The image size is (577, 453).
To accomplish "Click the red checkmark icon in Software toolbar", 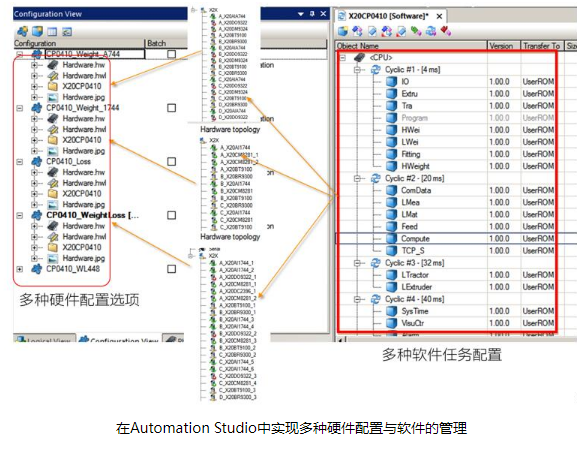I will coord(446,31).
